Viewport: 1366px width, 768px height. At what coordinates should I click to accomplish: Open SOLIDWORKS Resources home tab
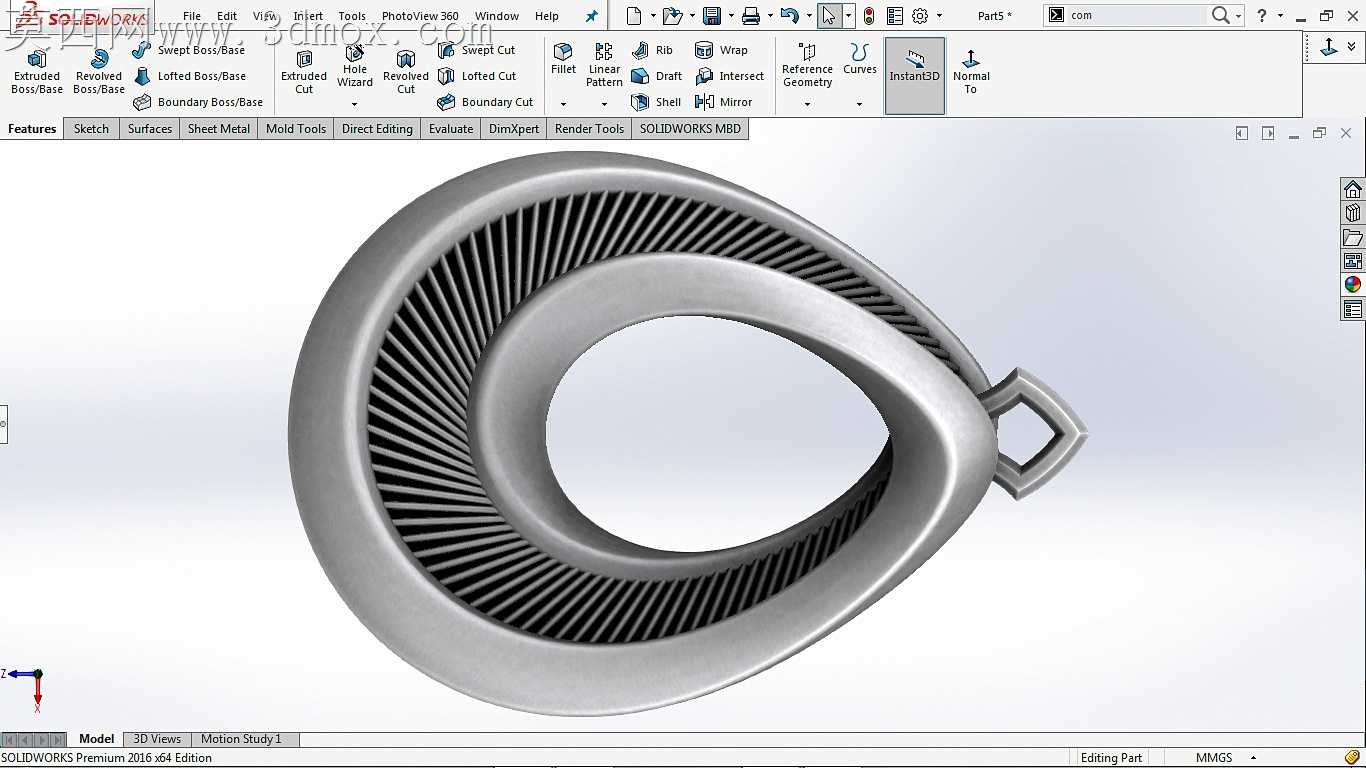[x=1353, y=190]
